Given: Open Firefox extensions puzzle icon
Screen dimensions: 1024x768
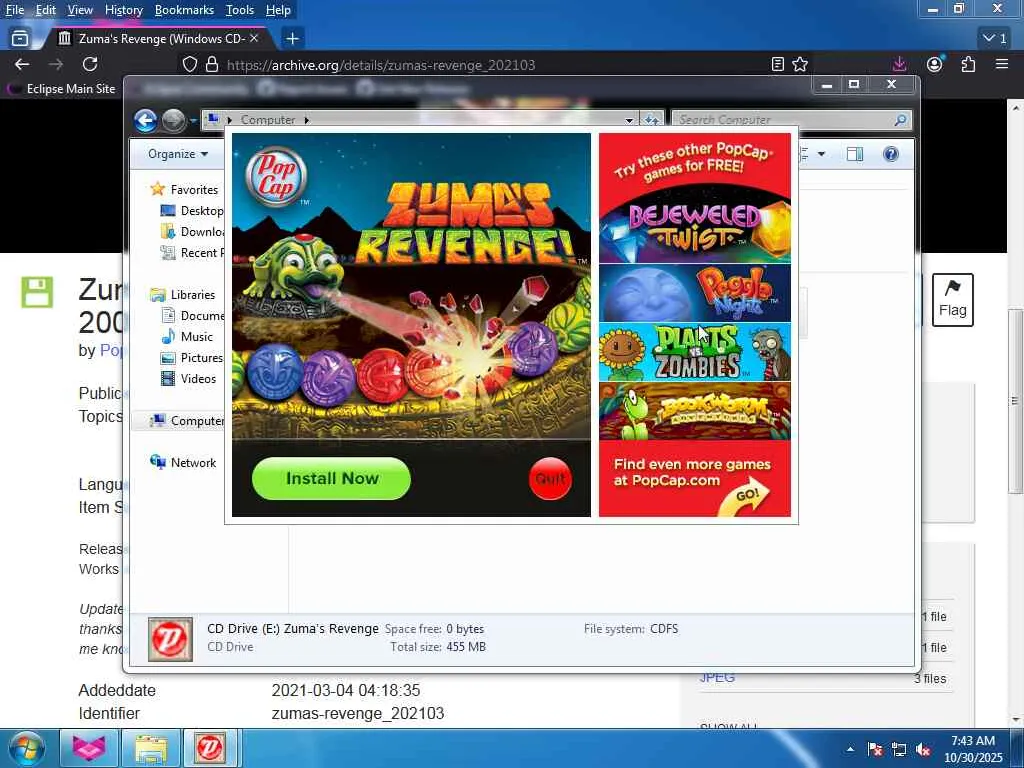Looking at the screenshot, I should click(968, 64).
